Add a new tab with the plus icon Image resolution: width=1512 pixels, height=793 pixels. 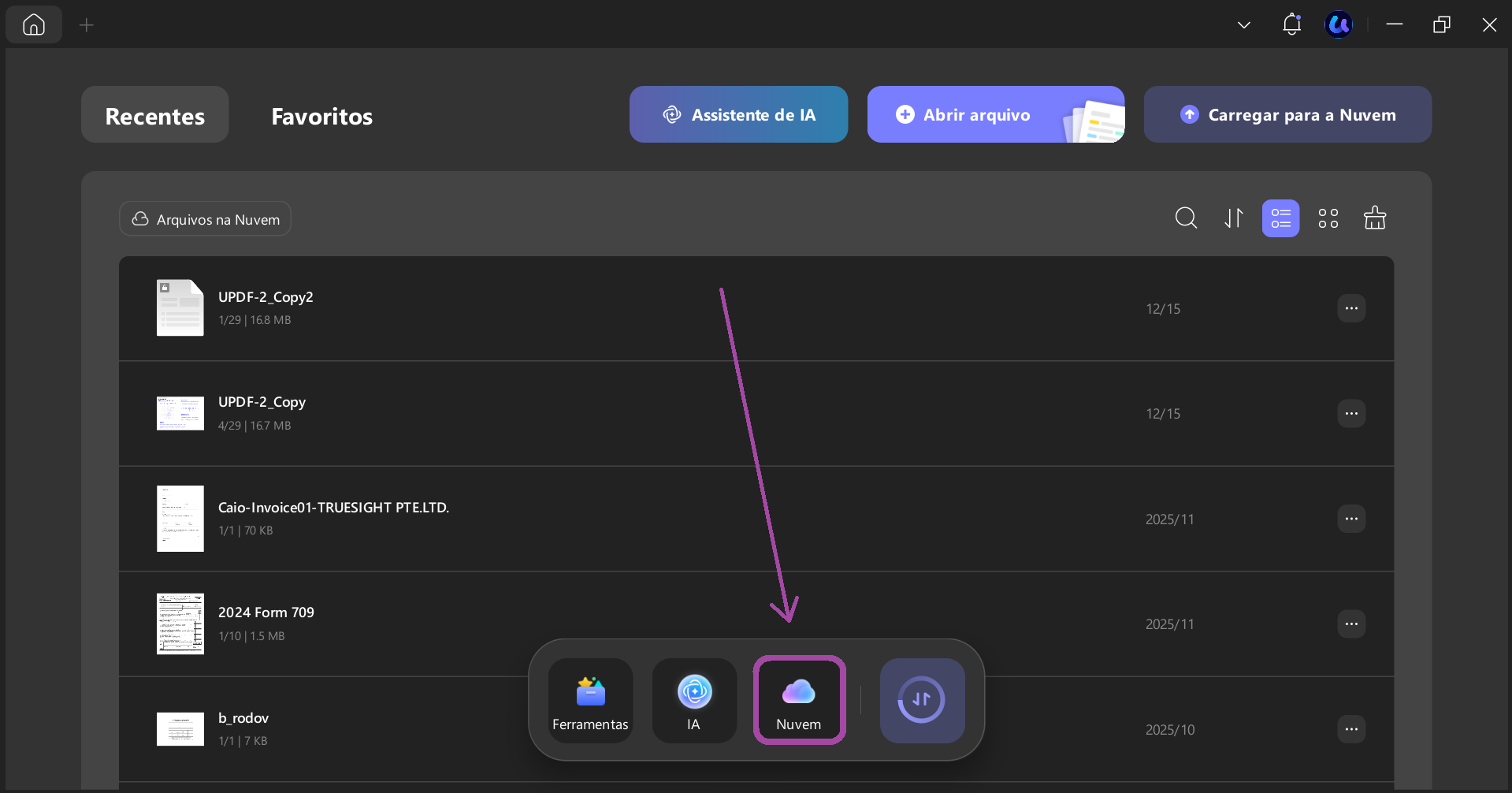click(87, 25)
